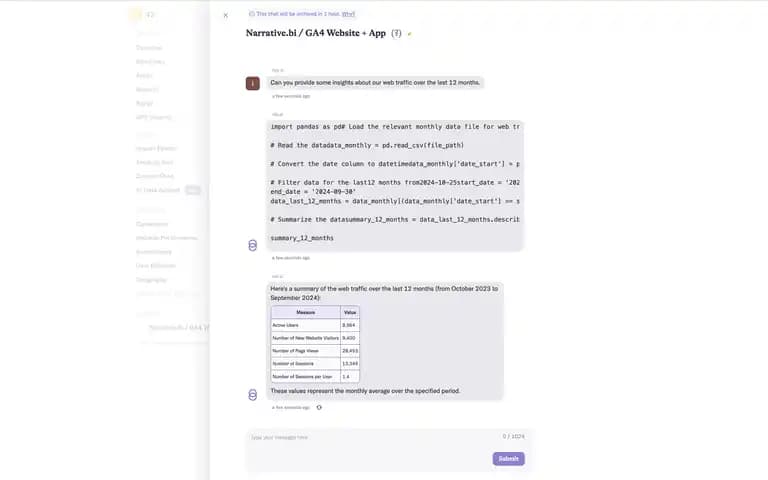Open the Geography sidebar item
This screenshot has height=480, width=768.
(151, 280)
